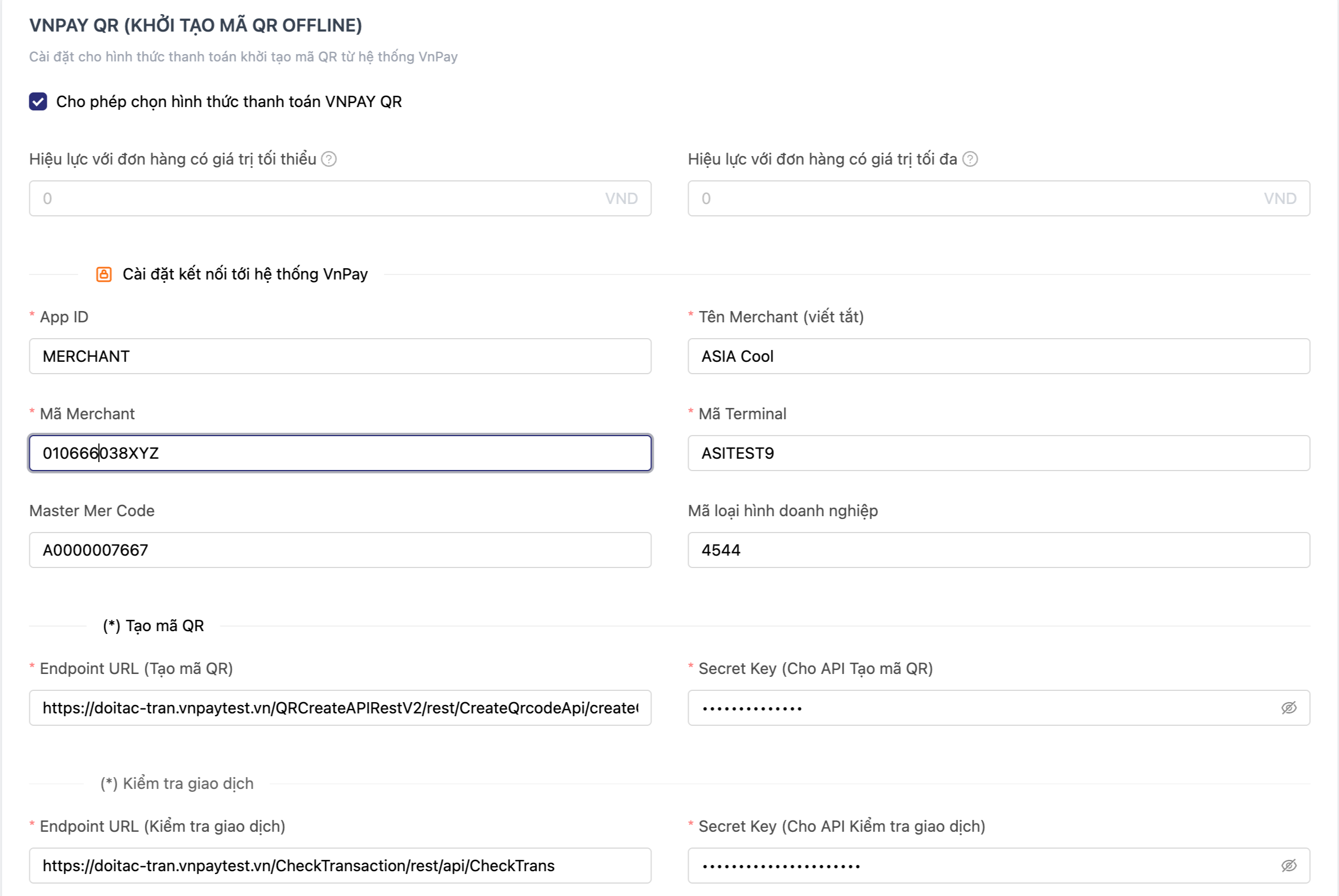Click the App ID field containing MERCHANT
Image resolution: width=1339 pixels, height=896 pixels.
click(340, 356)
